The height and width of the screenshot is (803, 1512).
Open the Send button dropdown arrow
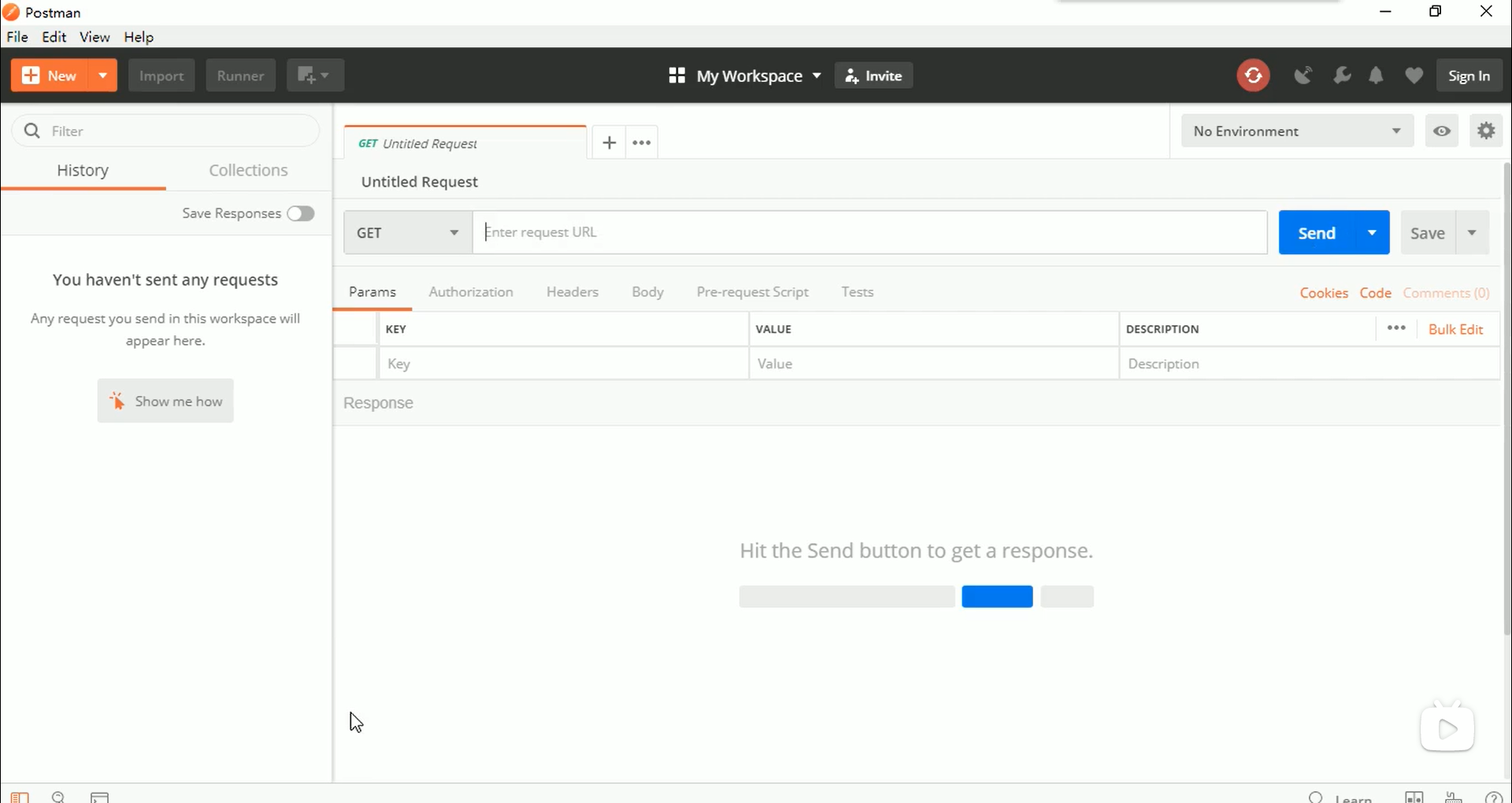pyautogui.click(x=1372, y=232)
